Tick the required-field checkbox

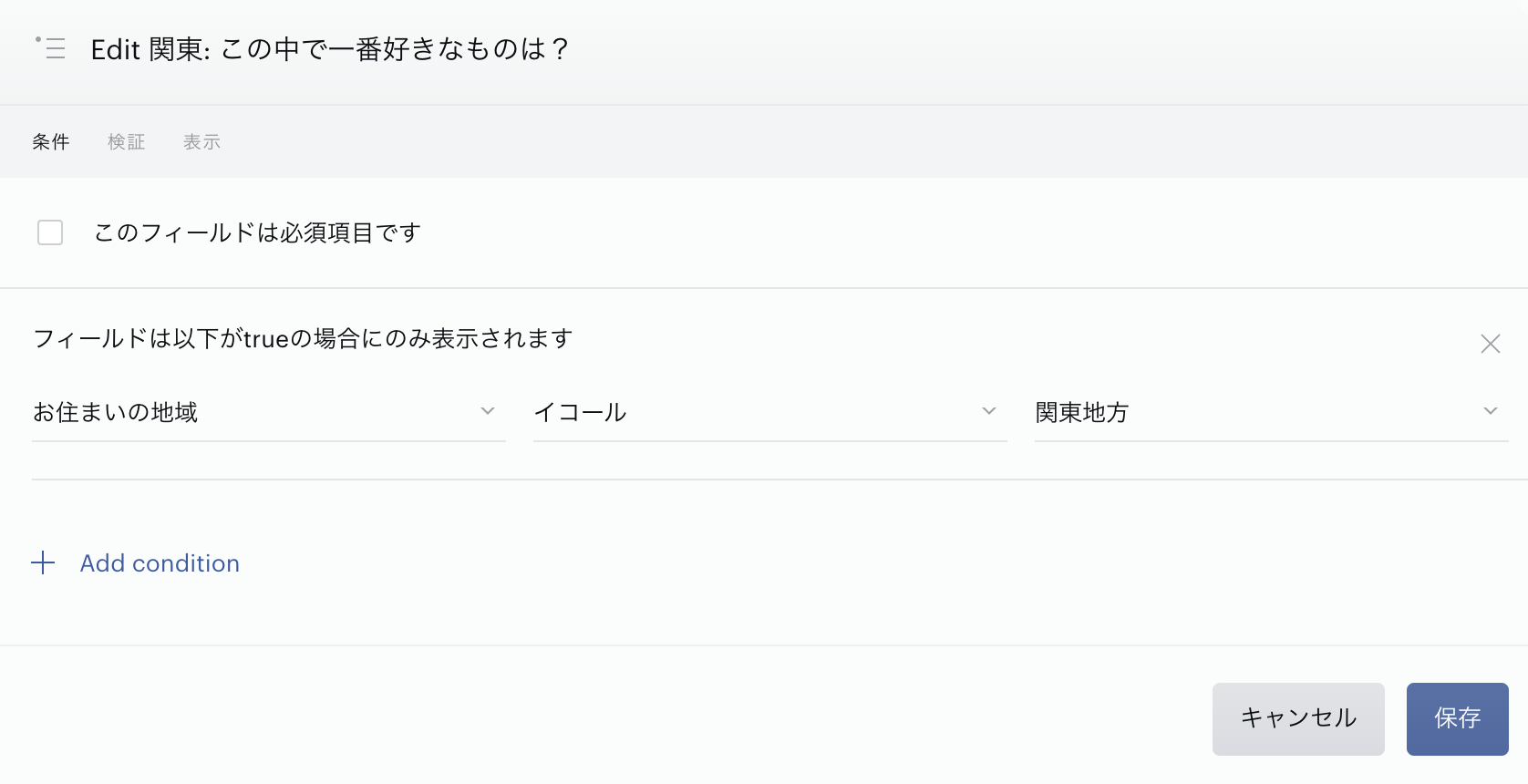click(x=50, y=232)
